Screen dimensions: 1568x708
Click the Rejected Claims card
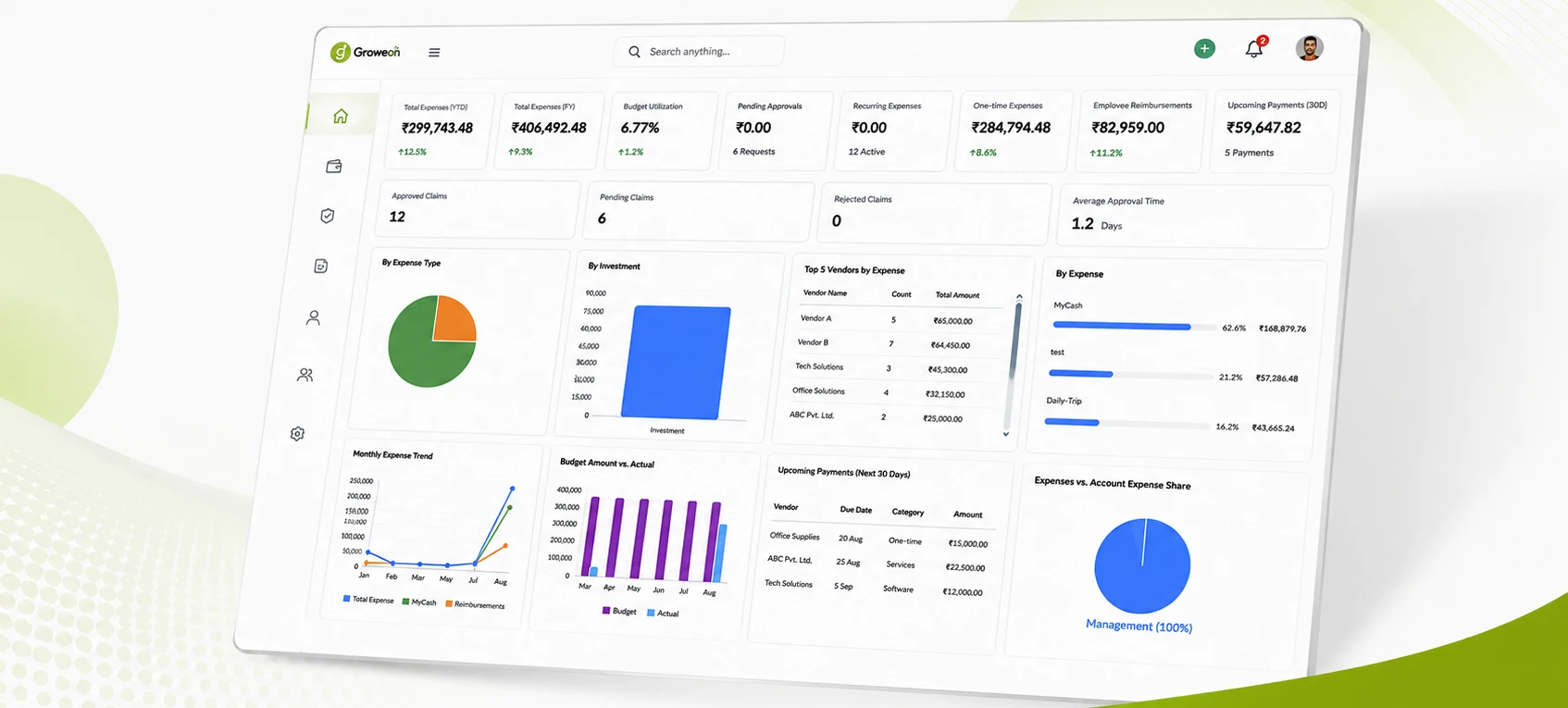934,214
